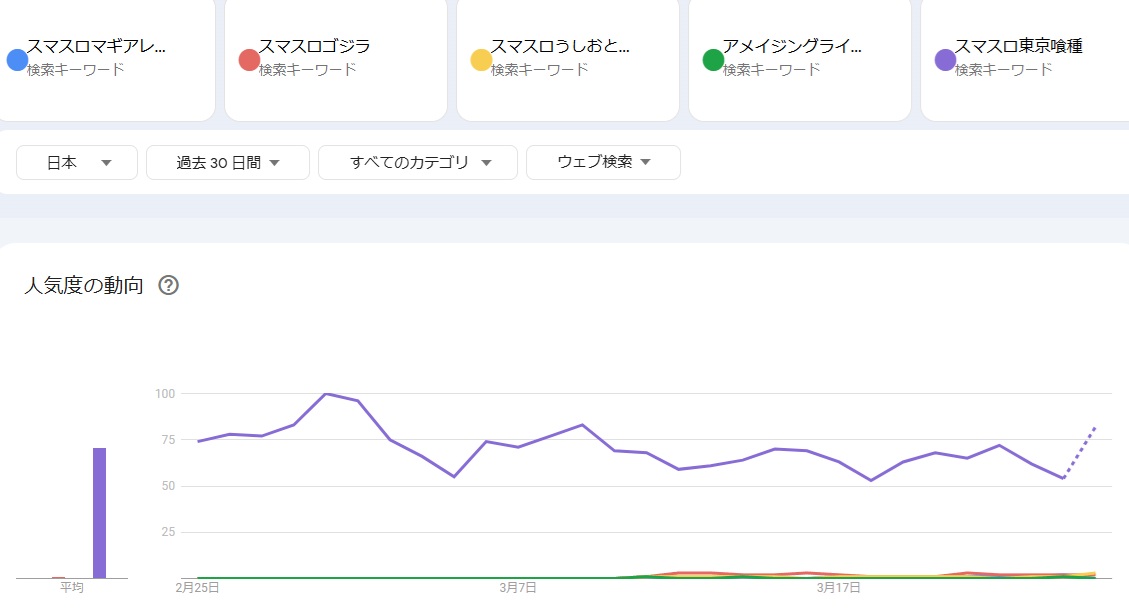Click the 3月17日 date label on axis

[x=838, y=588]
